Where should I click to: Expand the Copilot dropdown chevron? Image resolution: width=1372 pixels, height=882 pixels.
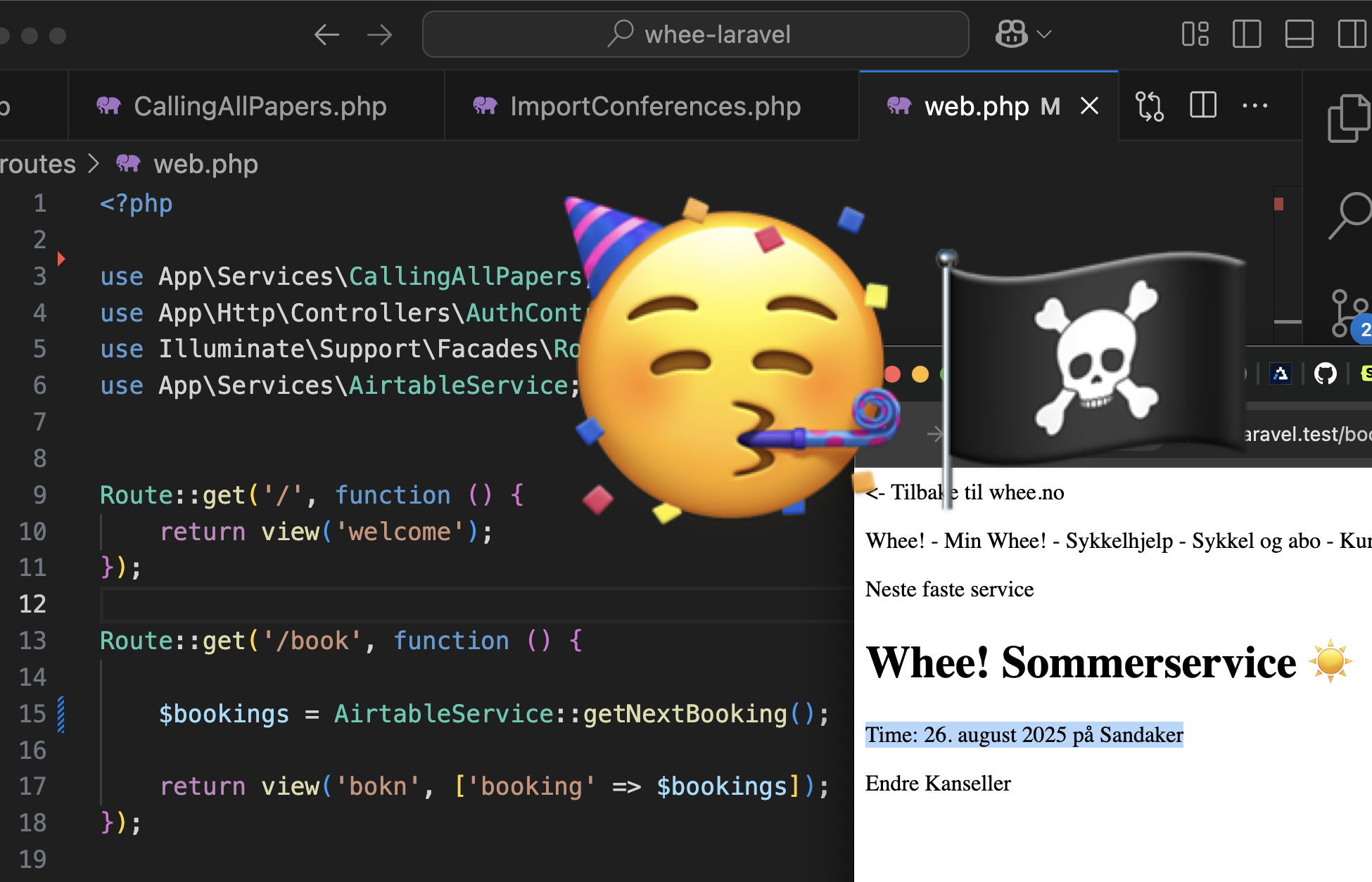1045,34
